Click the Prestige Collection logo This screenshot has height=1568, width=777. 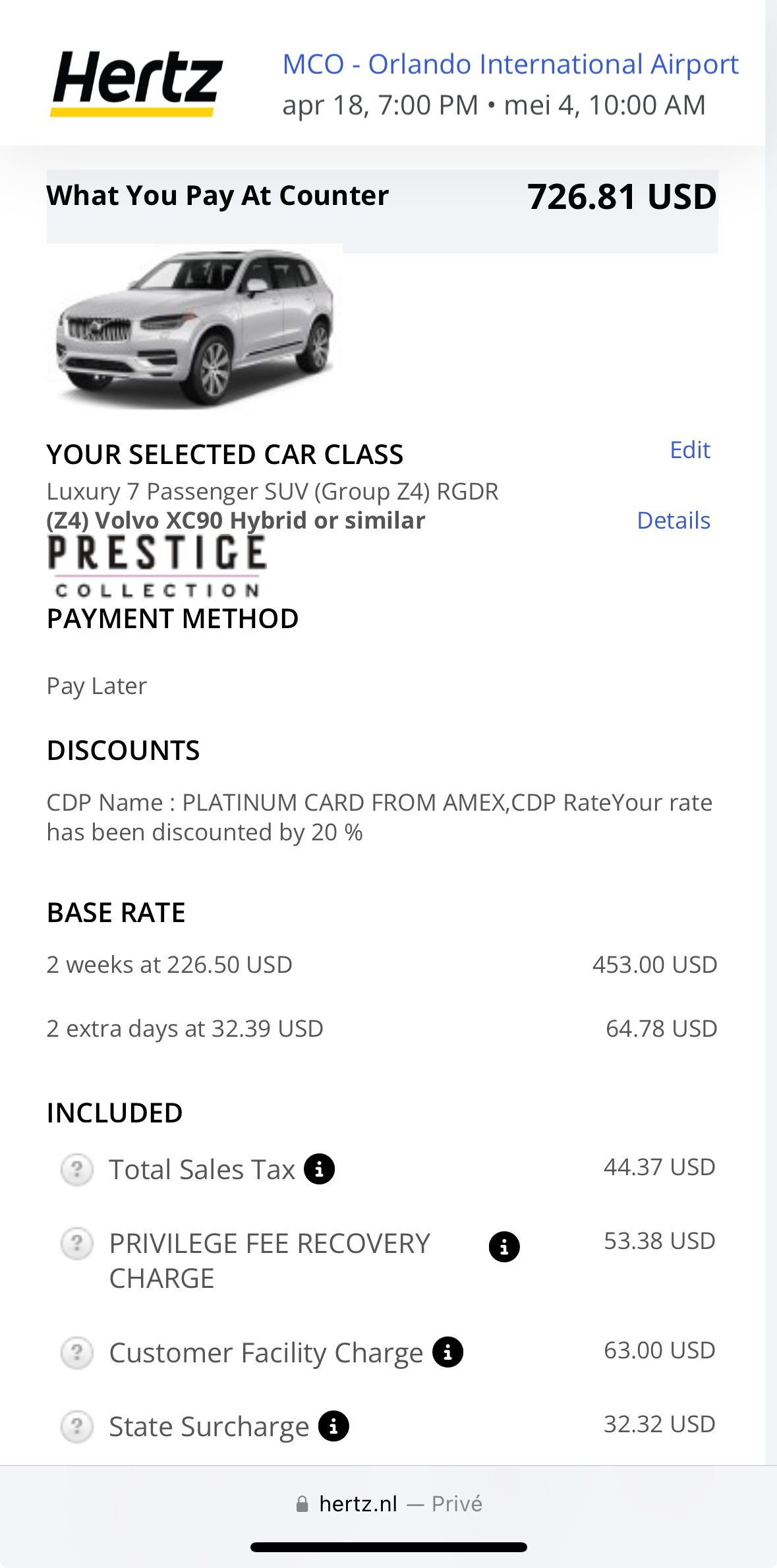pyautogui.click(x=157, y=566)
